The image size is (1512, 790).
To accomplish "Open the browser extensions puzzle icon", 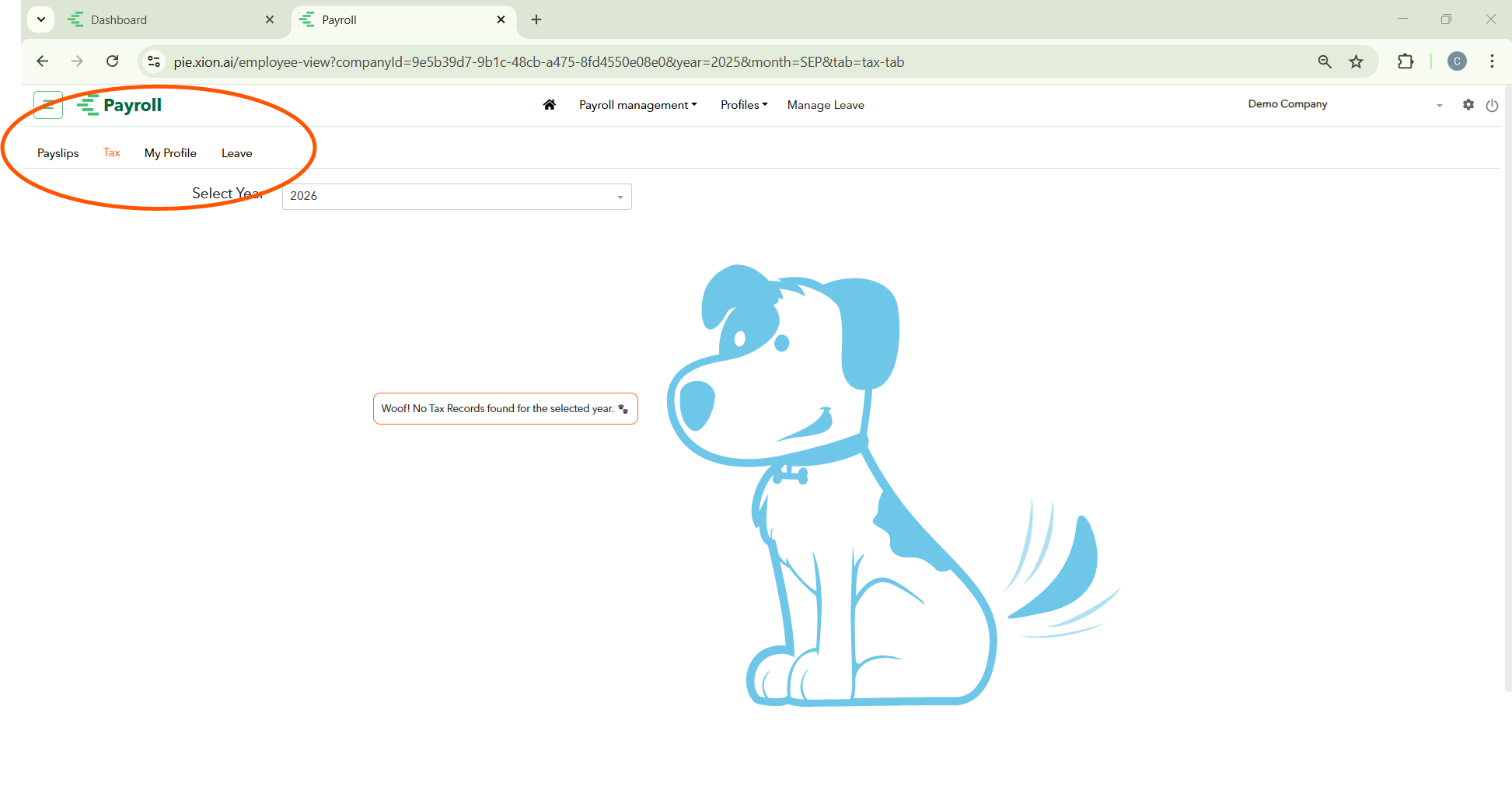I will tap(1405, 62).
